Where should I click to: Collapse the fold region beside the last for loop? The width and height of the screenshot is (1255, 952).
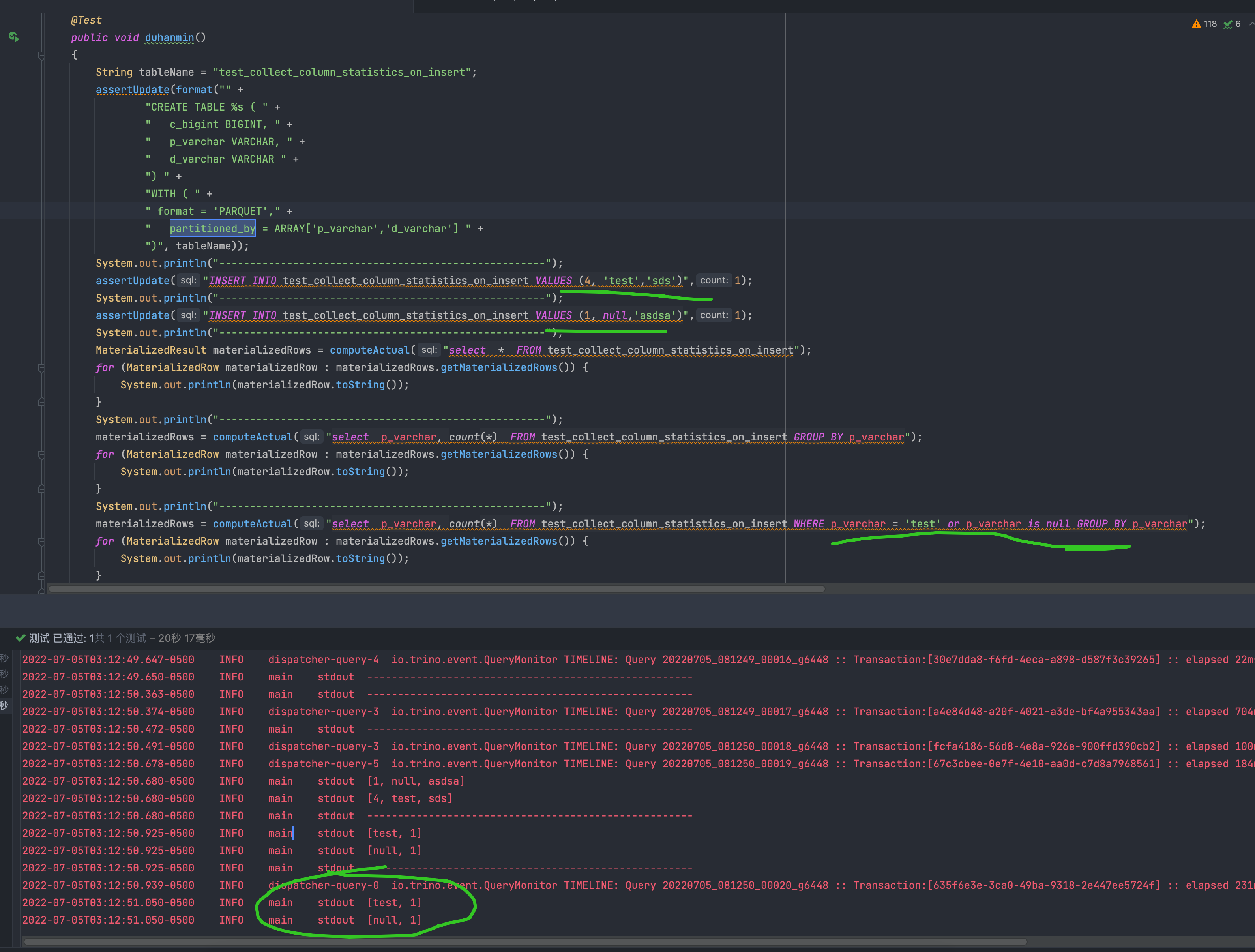pyautogui.click(x=41, y=541)
